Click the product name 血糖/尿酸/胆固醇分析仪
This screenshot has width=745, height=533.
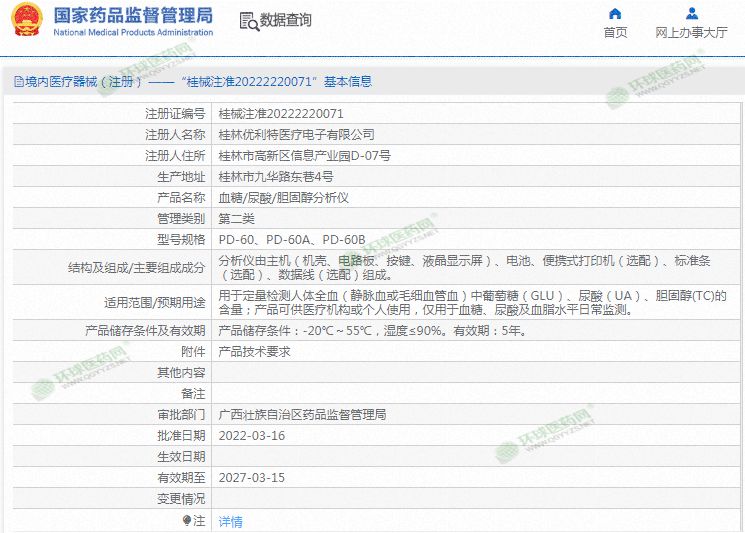point(283,198)
